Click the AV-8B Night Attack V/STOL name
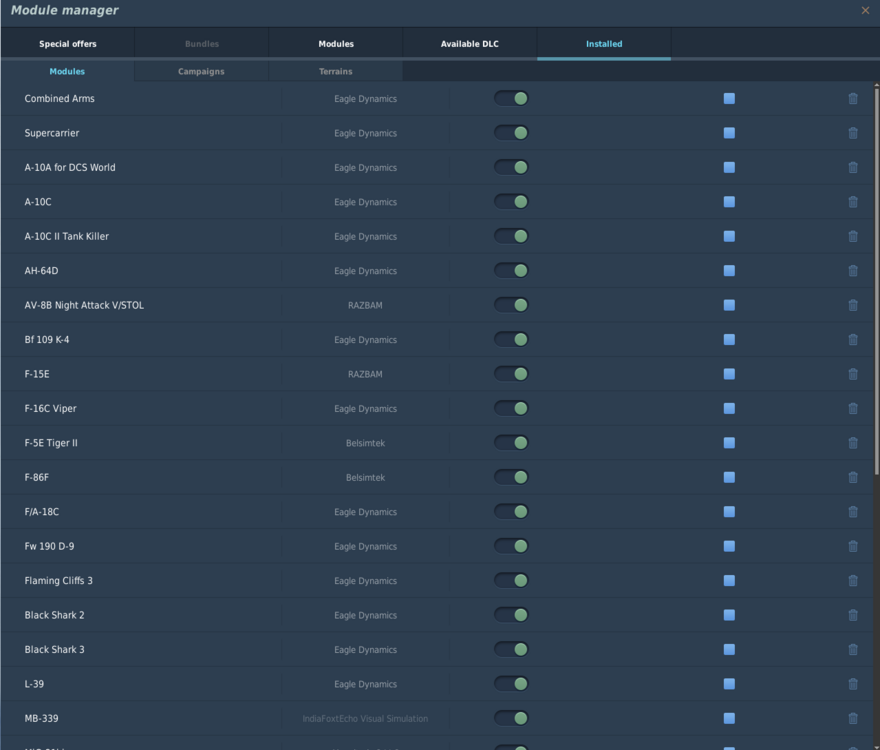The width and height of the screenshot is (880, 750). click(x=84, y=305)
